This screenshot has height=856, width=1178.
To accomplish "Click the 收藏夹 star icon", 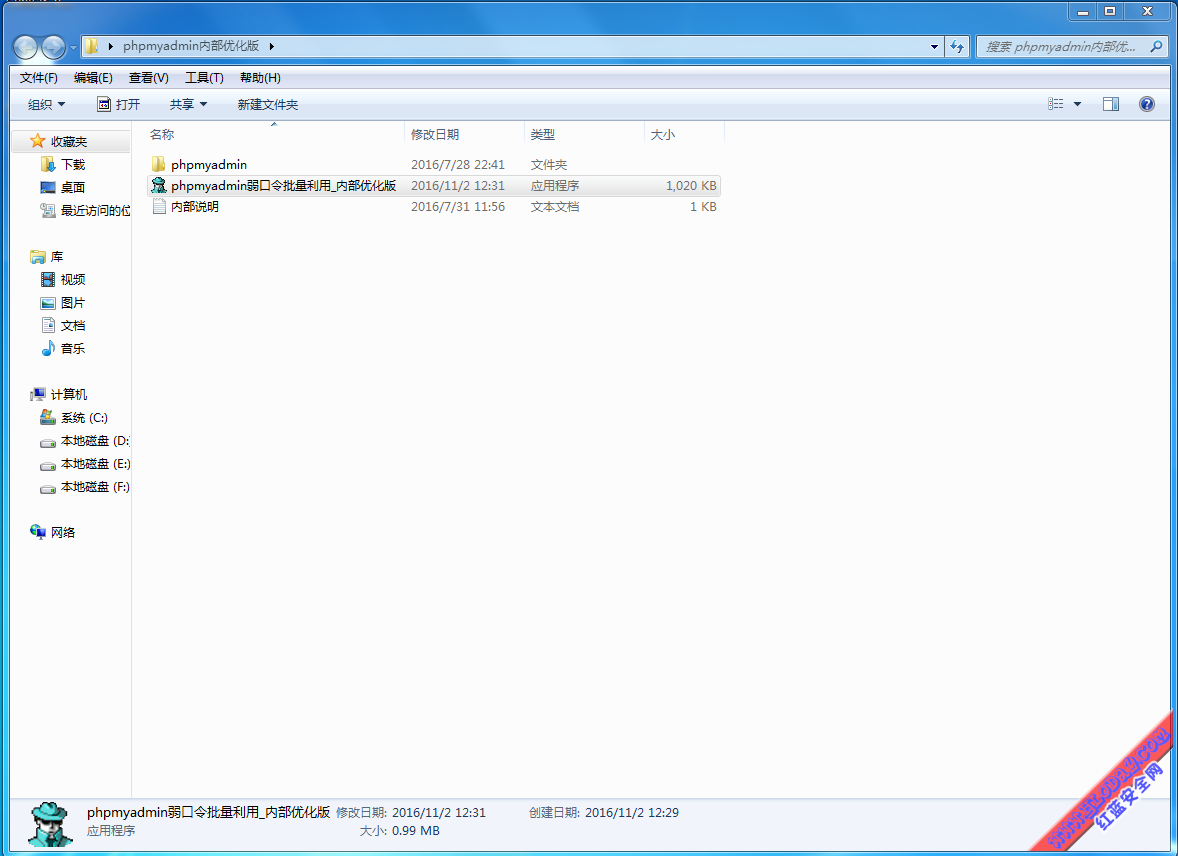I will pos(38,141).
